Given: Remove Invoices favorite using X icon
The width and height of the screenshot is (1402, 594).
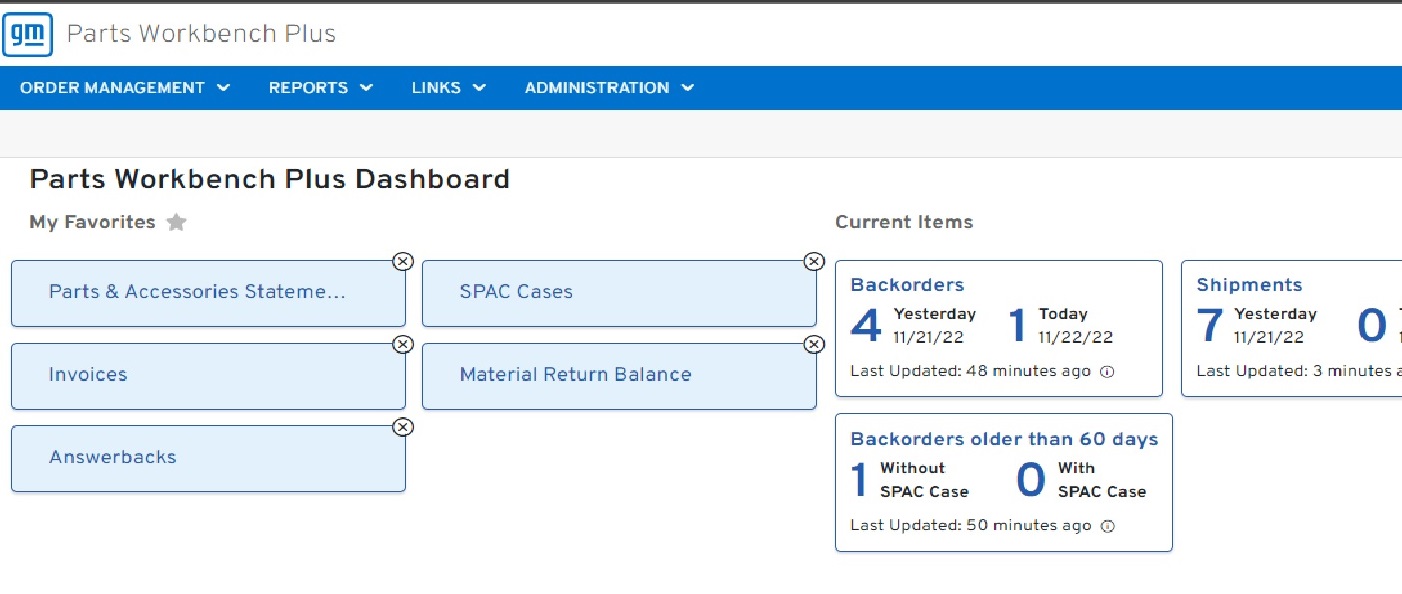Looking at the screenshot, I should [402, 344].
